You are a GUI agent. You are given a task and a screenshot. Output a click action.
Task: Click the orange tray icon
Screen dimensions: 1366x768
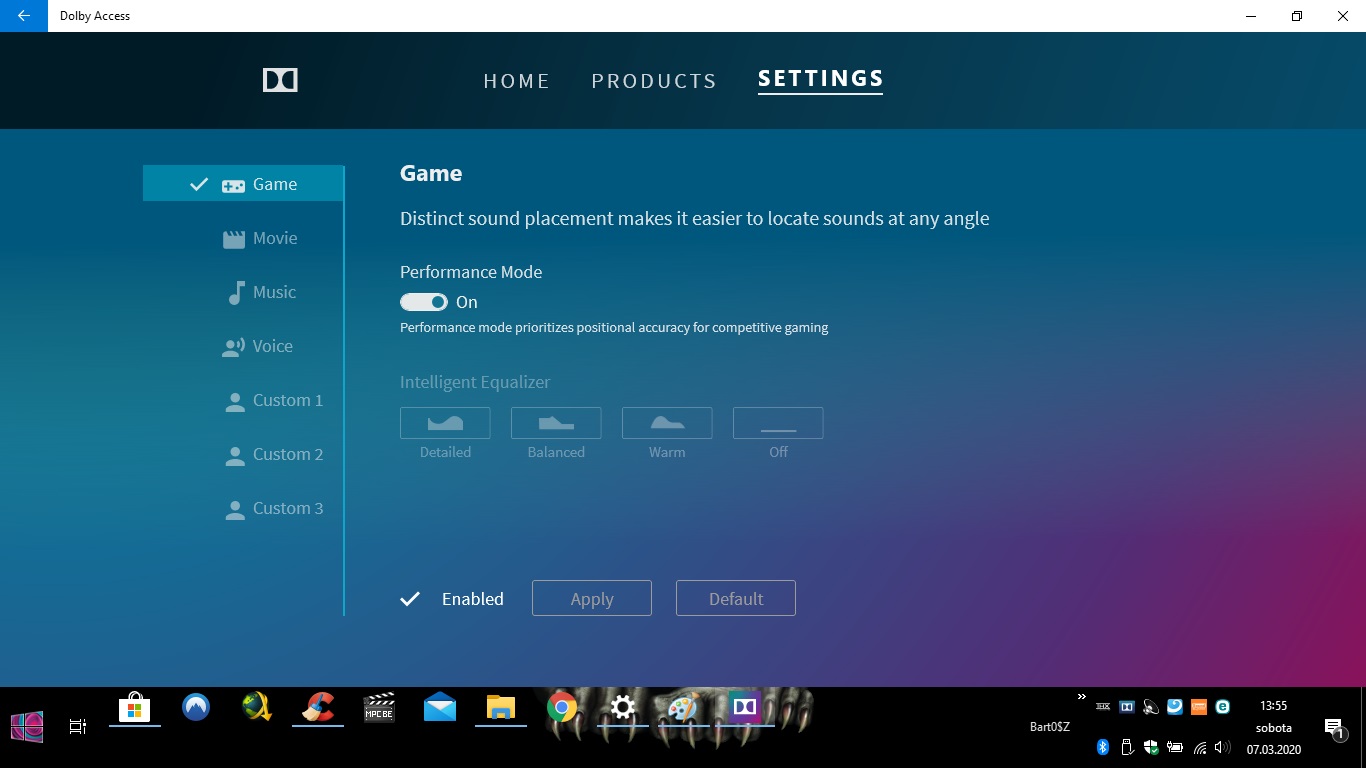[1199, 707]
